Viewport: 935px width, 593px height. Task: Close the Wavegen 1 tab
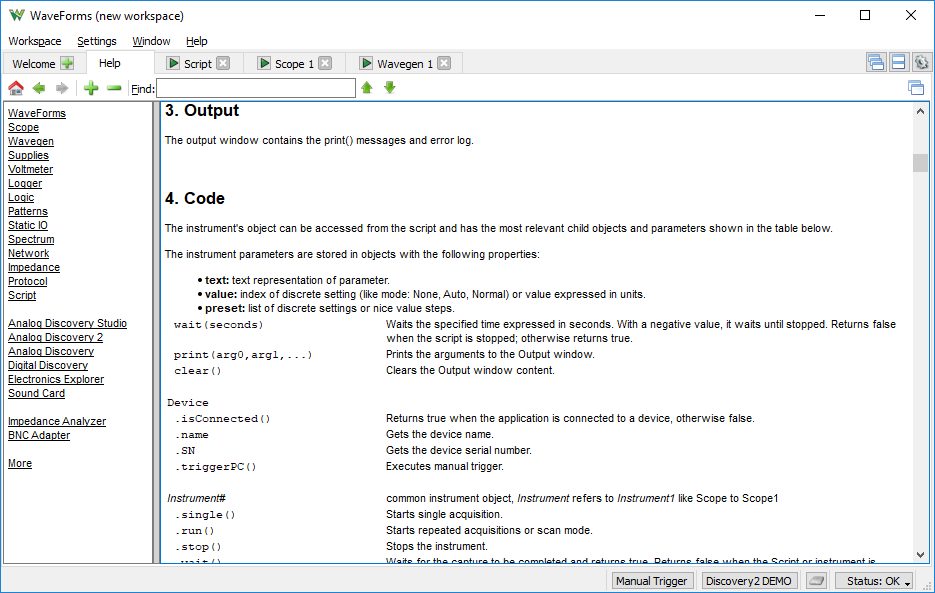tap(444, 63)
